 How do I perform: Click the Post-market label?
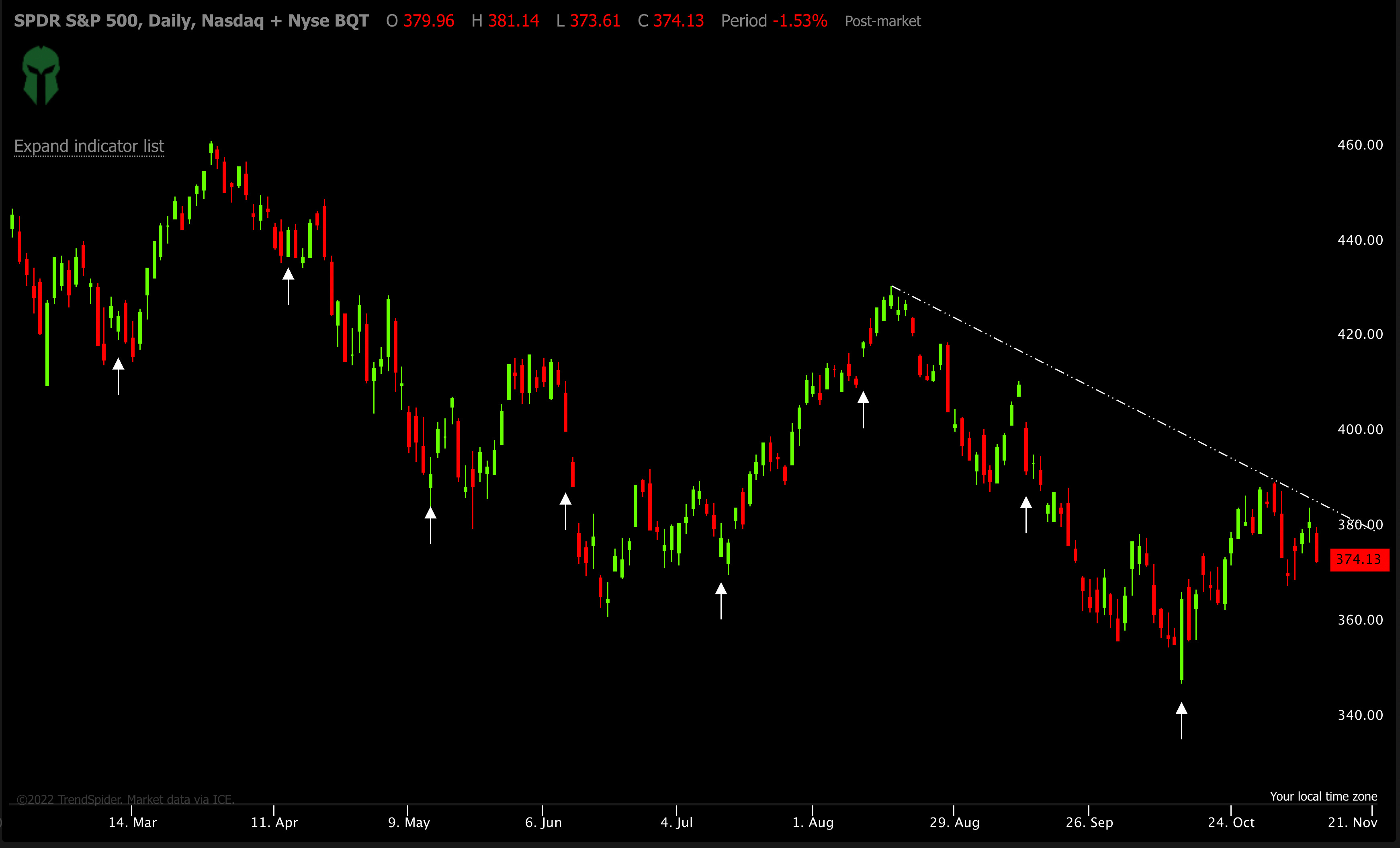pos(883,22)
